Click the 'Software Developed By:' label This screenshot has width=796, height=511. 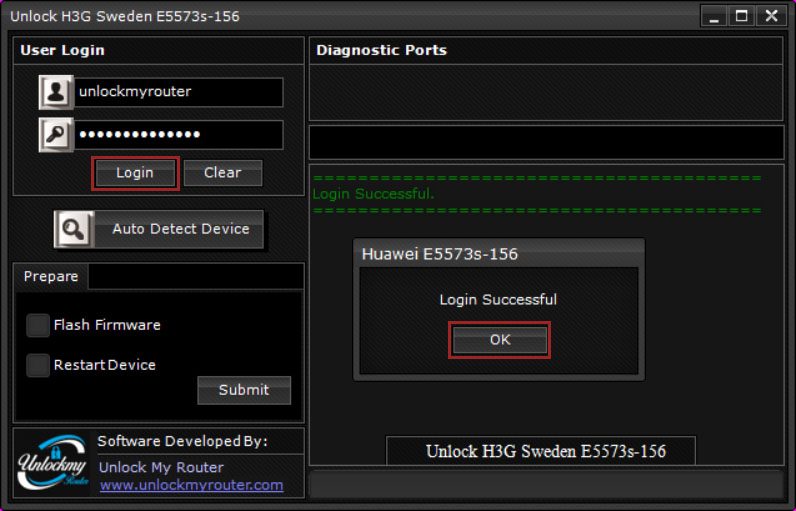(x=182, y=441)
